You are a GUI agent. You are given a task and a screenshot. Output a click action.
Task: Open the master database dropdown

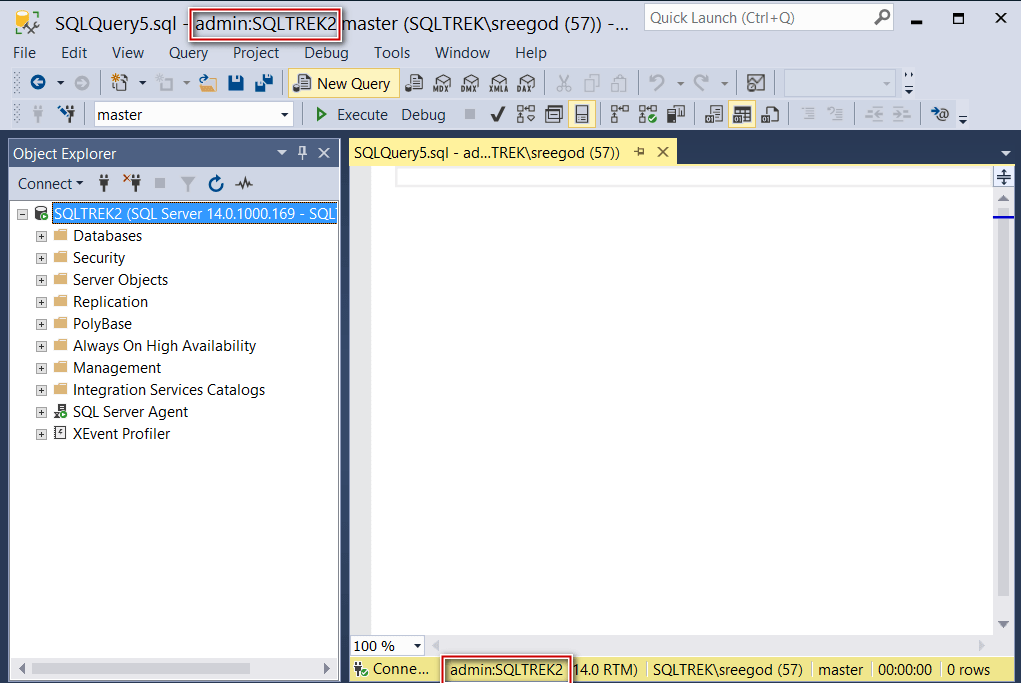tap(284, 115)
